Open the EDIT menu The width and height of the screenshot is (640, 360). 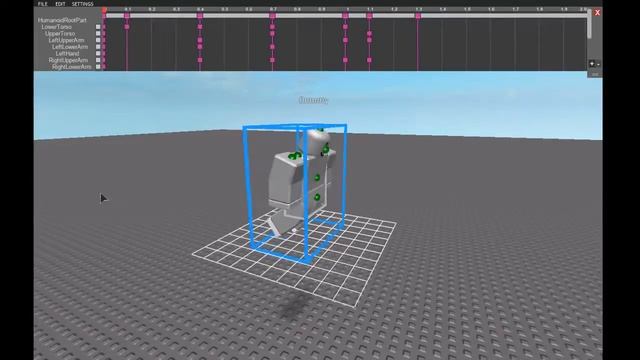point(60,4)
